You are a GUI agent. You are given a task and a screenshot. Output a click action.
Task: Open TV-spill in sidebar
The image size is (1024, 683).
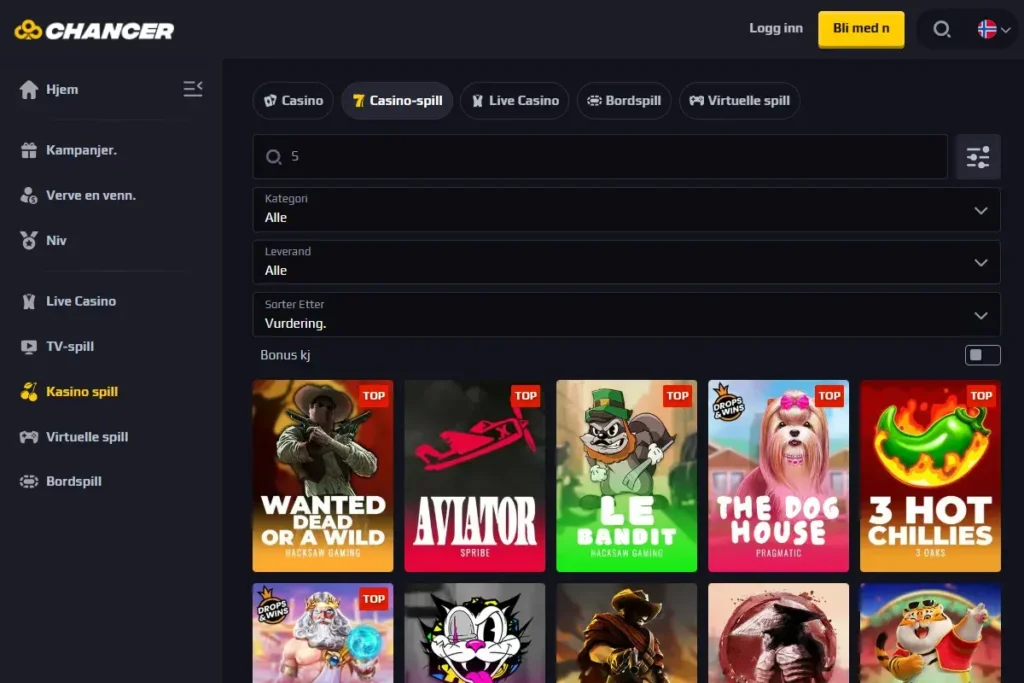[x=70, y=347]
